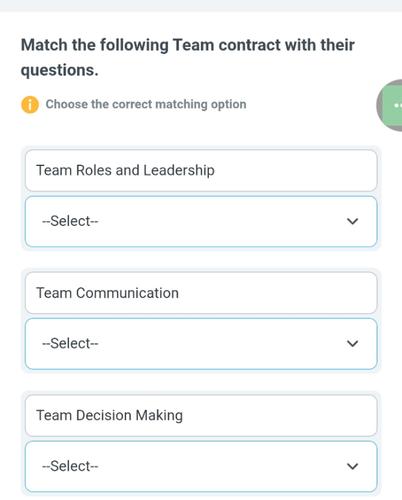Click '--Select--' placeholder text in first dropdown
This screenshot has width=402, height=500.
pos(70,221)
